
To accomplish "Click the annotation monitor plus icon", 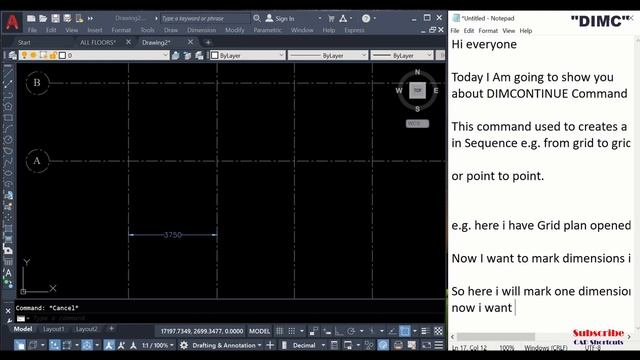I will [x=270, y=345].
